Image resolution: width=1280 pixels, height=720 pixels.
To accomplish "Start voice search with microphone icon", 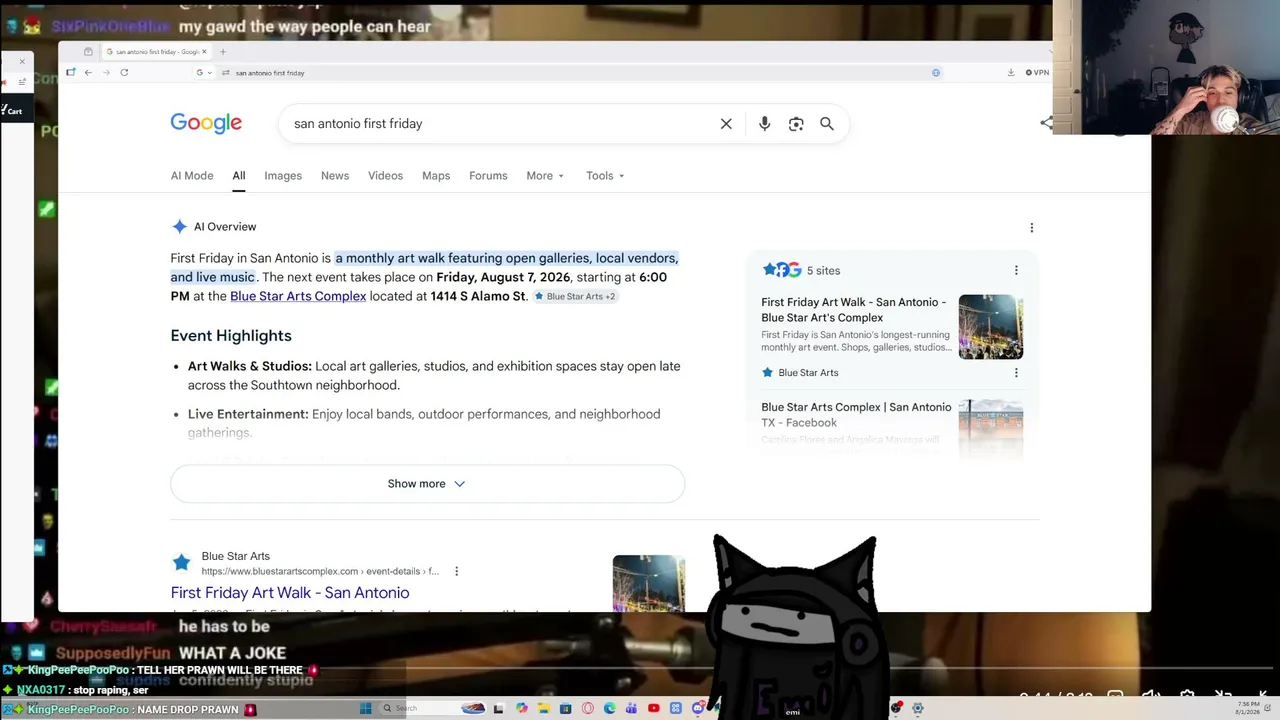I will (x=764, y=124).
